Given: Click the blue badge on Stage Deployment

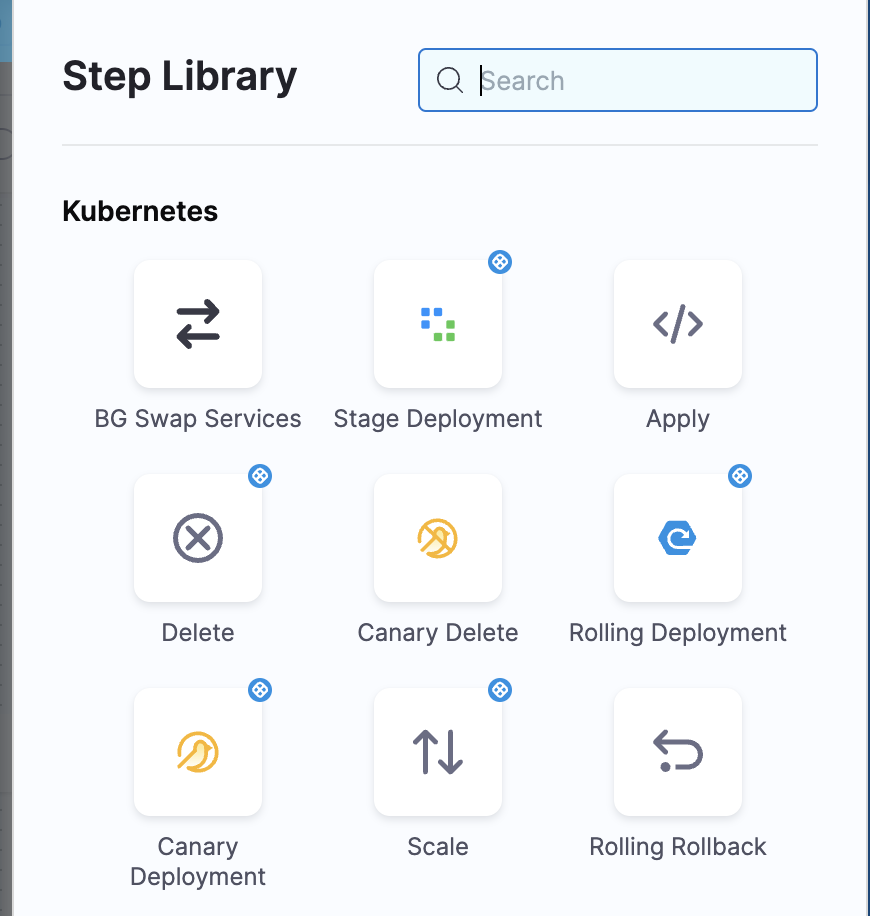Looking at the screenshot, I should 500,262.
